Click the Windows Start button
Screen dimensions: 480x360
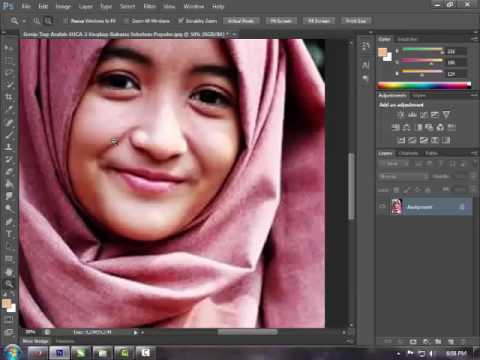(x=12, y=353)
